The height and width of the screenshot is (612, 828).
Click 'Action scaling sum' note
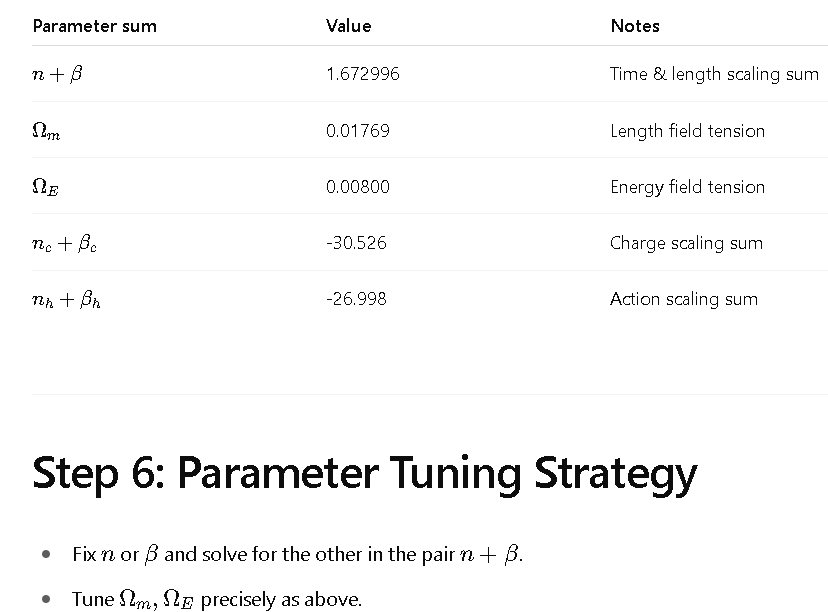click(684, 299)
